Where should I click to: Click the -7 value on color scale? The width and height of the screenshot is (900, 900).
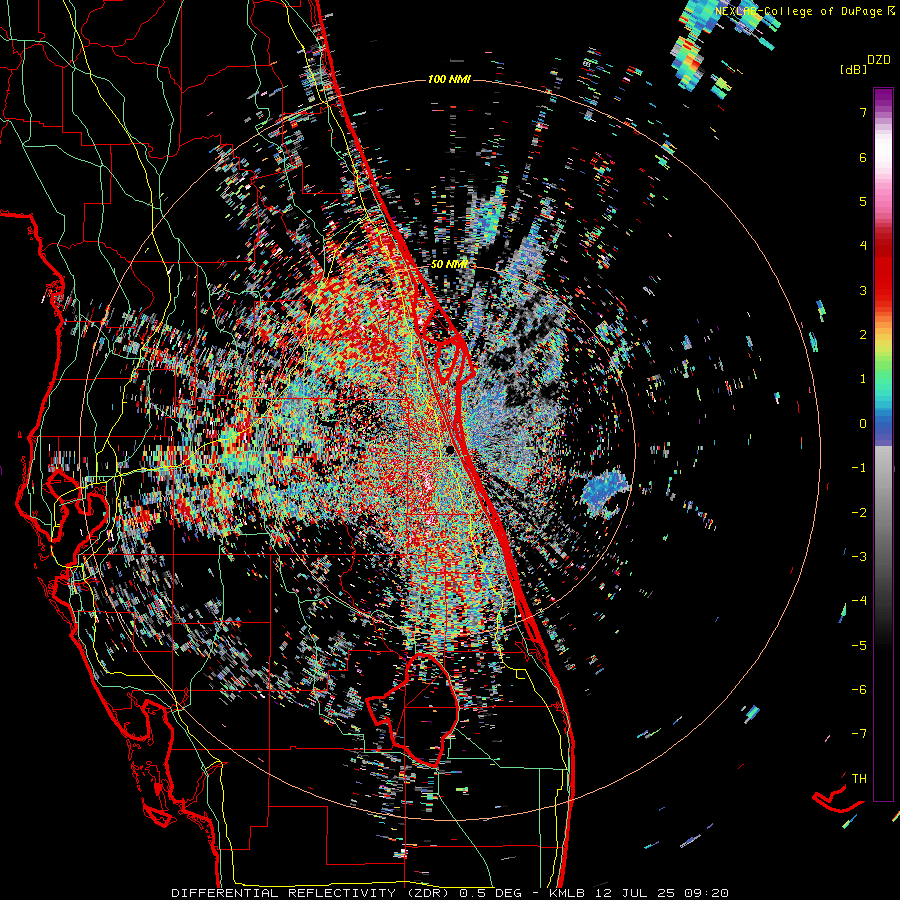tap(859, 734)
